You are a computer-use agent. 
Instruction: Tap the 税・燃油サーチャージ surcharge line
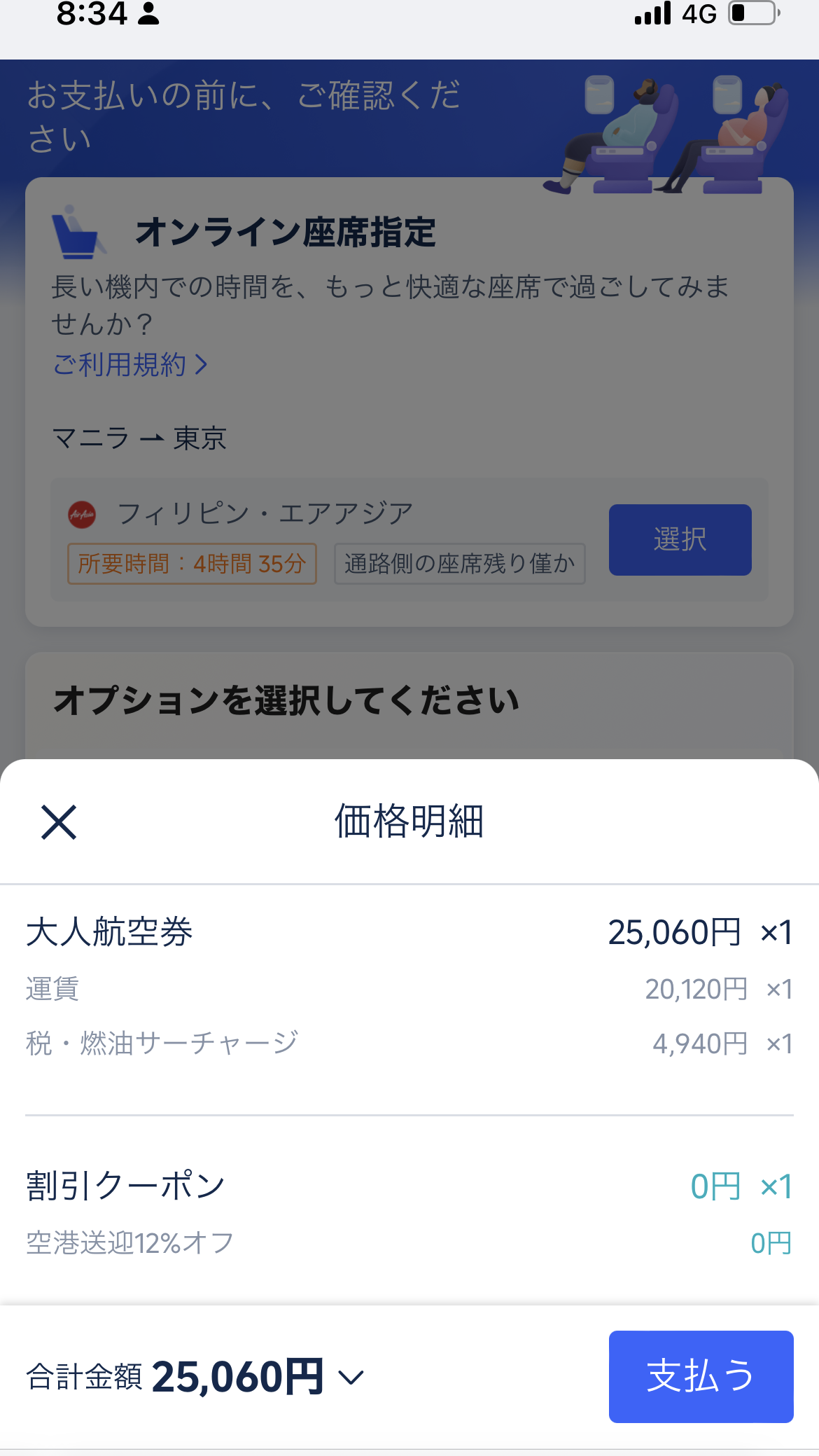162,1043
